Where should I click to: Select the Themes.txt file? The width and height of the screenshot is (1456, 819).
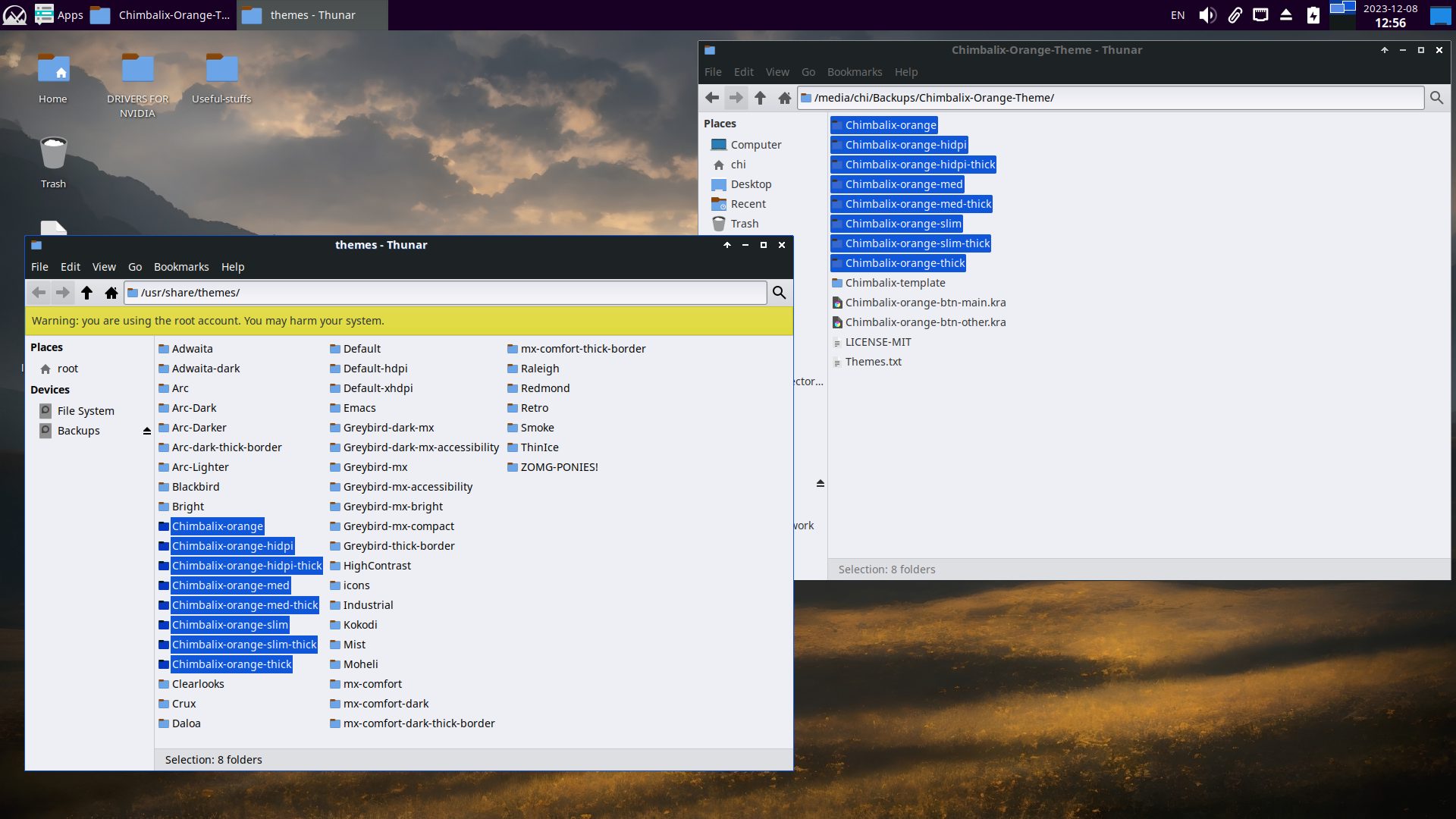coord(873,362)
